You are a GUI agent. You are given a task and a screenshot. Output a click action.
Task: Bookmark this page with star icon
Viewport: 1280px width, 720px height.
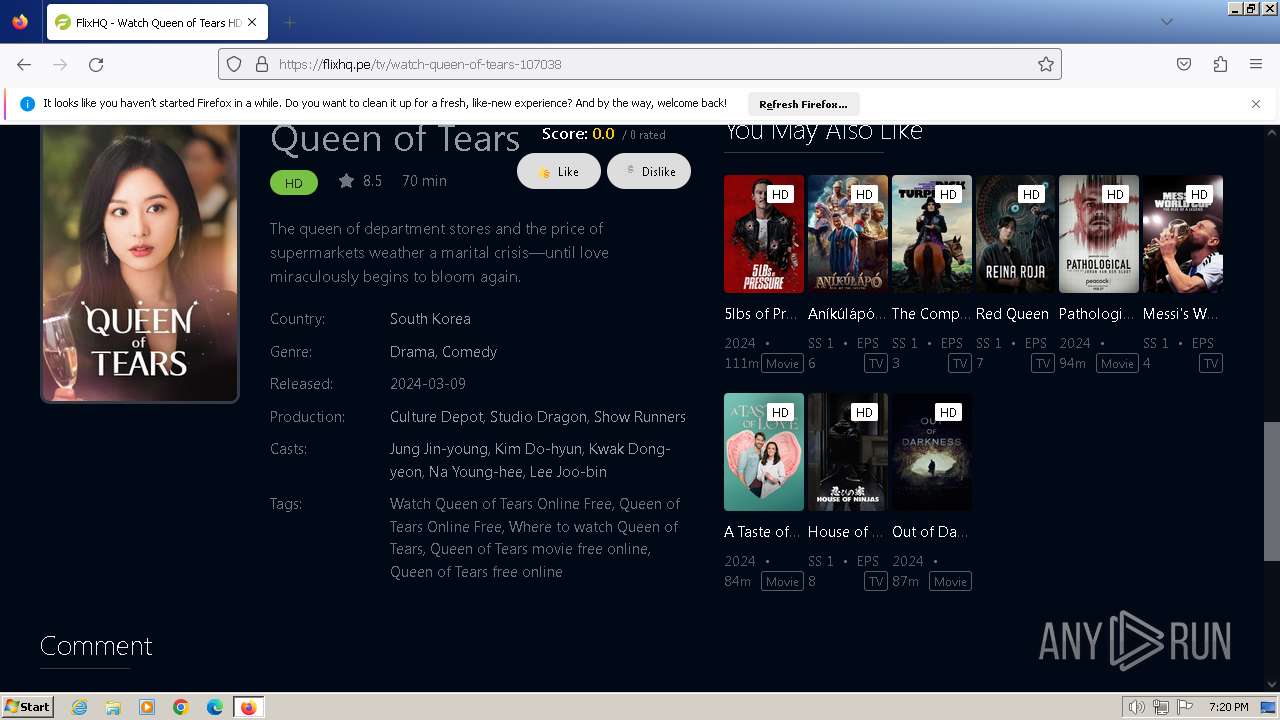click(x=1046, y=64)
